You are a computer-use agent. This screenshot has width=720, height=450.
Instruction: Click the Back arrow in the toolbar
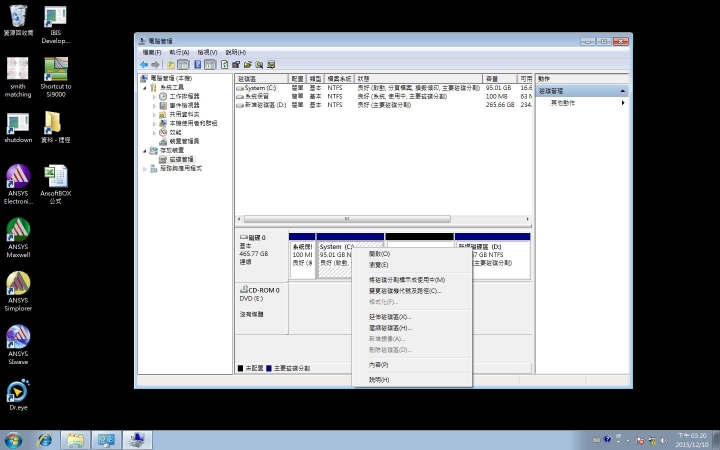(144, 65)
